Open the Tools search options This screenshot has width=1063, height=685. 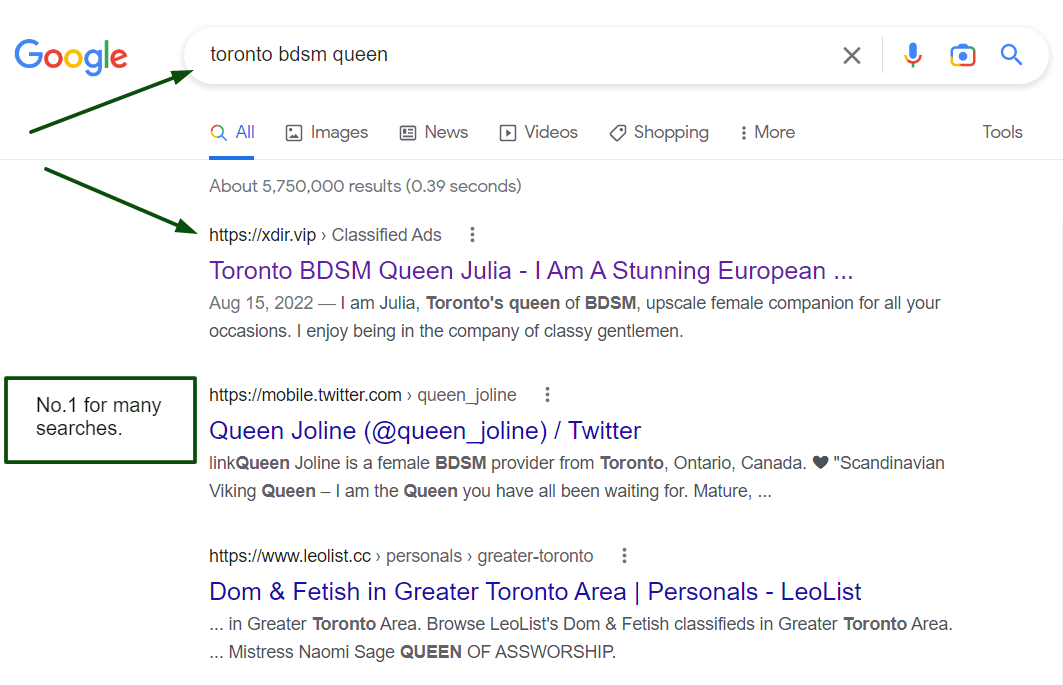pyautogui.click(x=1002, y=132)
